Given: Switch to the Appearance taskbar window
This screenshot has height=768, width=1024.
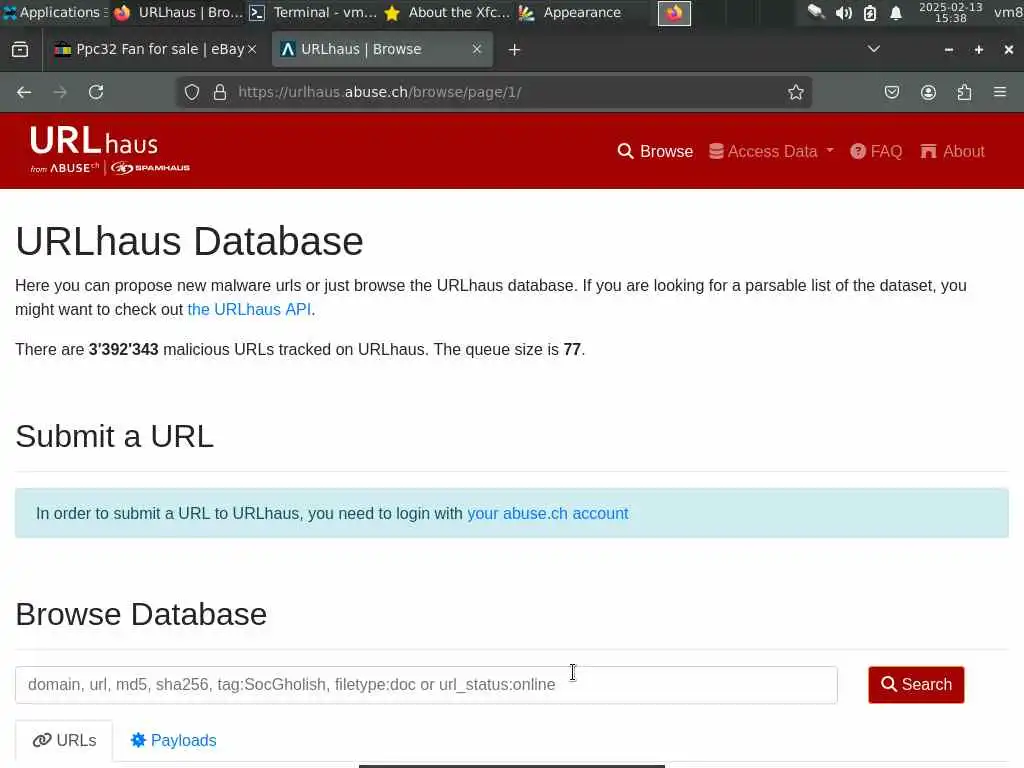Looking at the screenshot, I should point(570,12).
